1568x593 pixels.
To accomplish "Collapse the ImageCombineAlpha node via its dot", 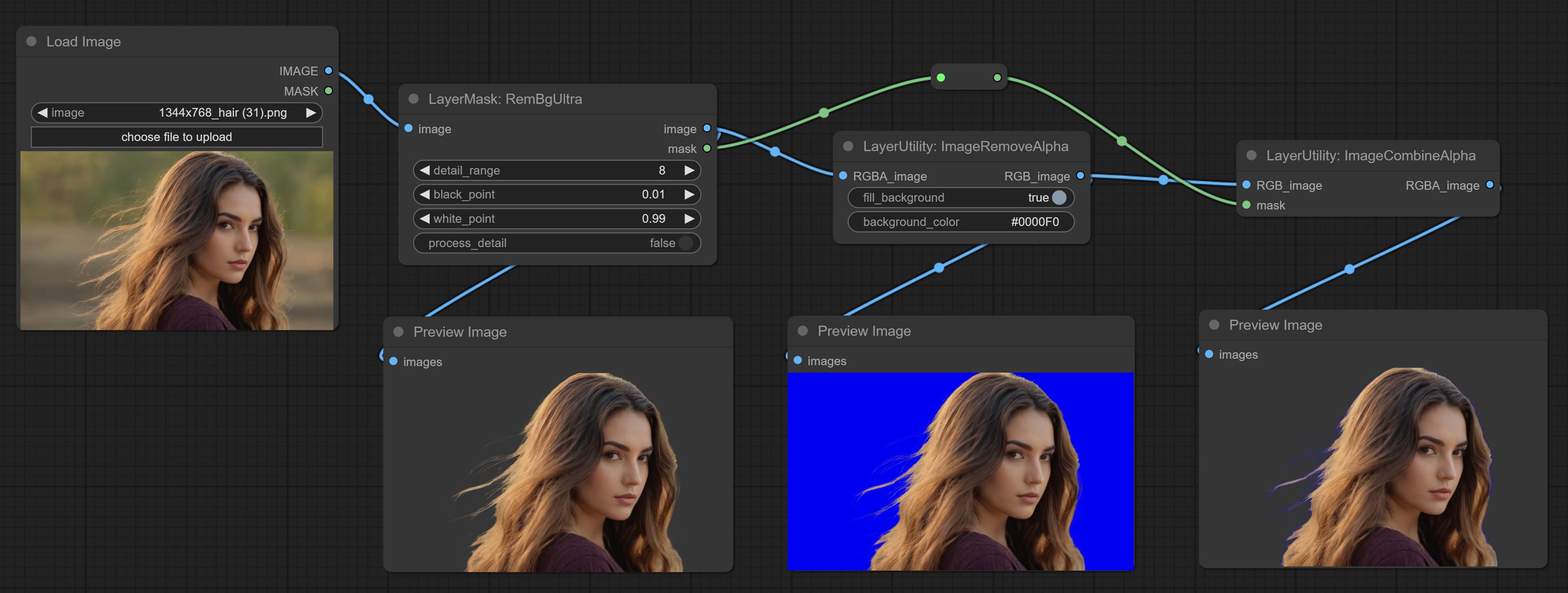I will pos(1251,155).
